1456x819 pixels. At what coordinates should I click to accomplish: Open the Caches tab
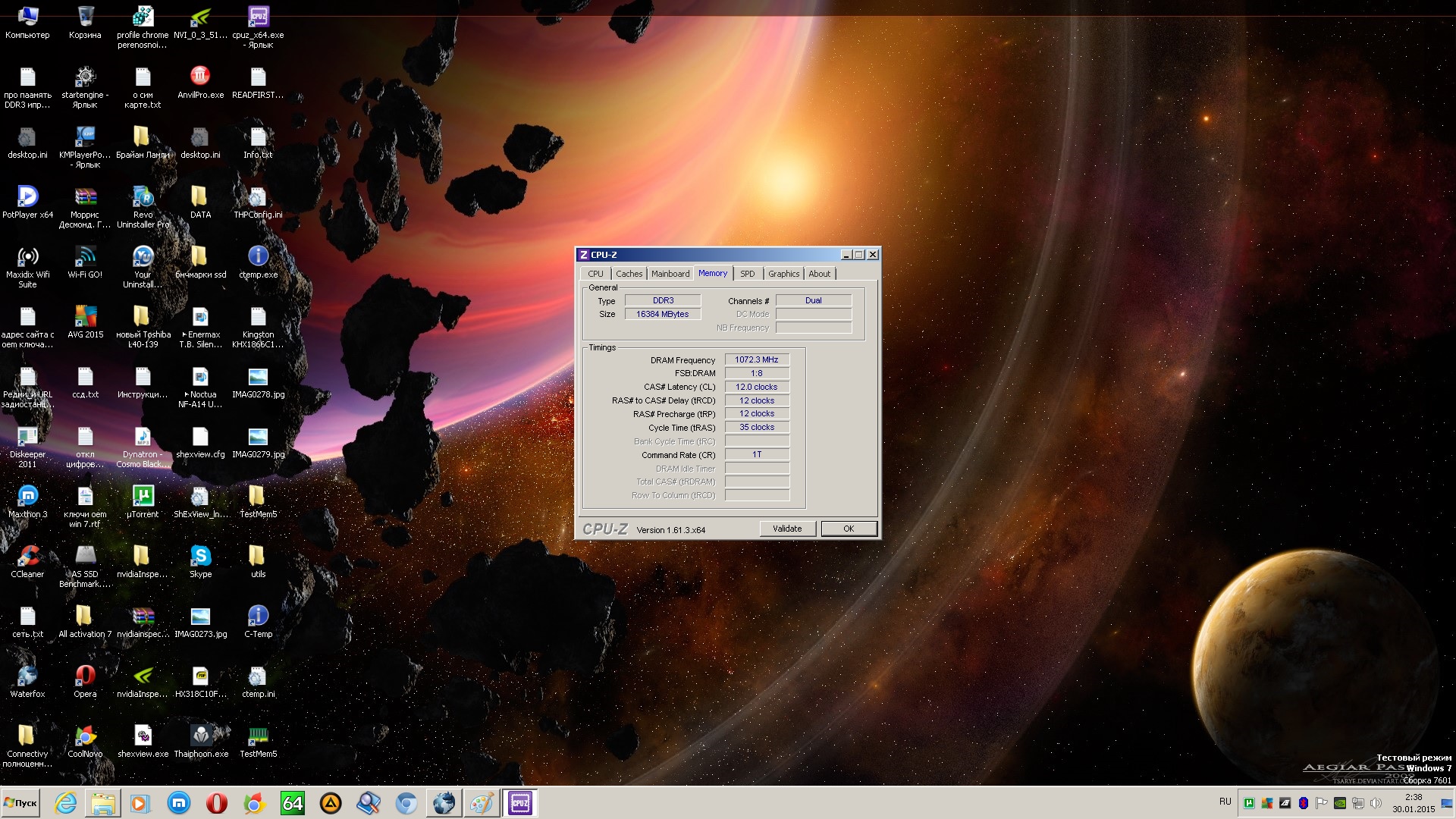pyautogui.click(x=629, y=274)
